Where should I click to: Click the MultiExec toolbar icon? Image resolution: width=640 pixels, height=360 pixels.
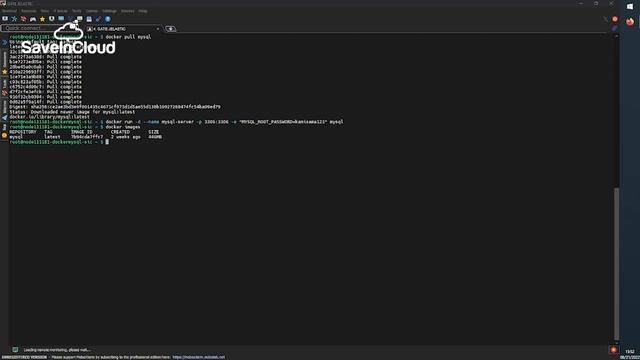(71, 19)
